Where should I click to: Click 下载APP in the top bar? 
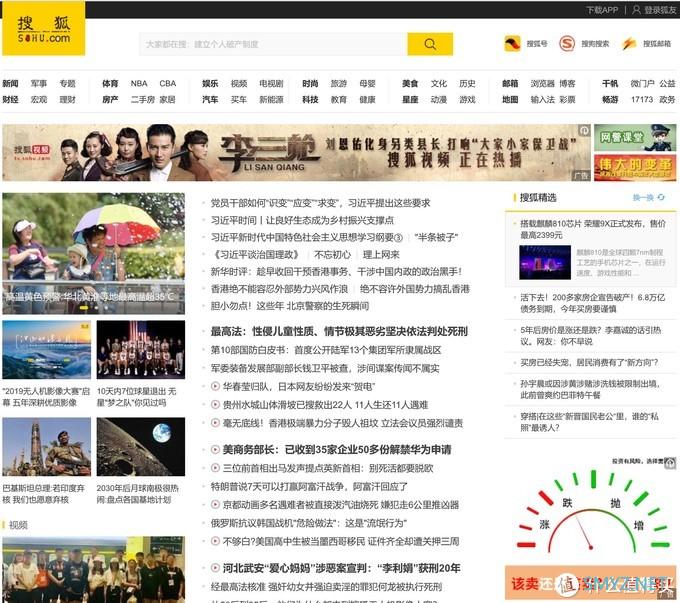point(602,10)
